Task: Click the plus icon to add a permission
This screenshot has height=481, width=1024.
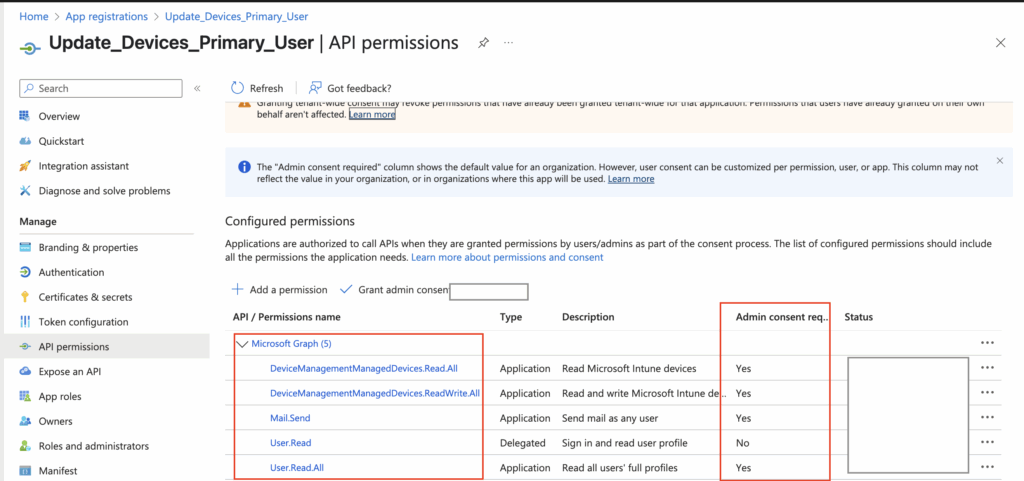Action: [x=237, y=290]
